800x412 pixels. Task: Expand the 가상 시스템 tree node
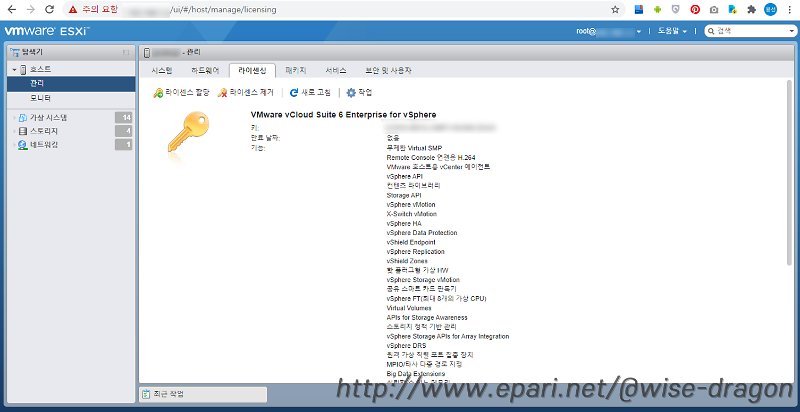tap(15, 118)
